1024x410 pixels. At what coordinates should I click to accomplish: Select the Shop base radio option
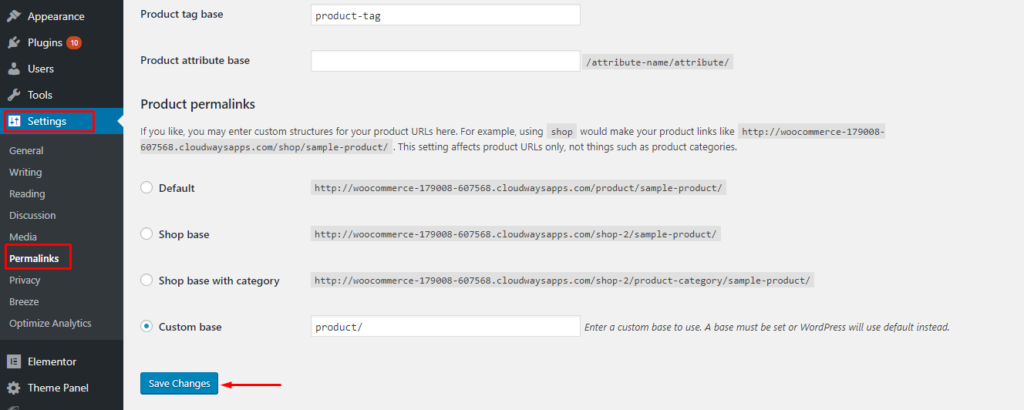(147, 234)
